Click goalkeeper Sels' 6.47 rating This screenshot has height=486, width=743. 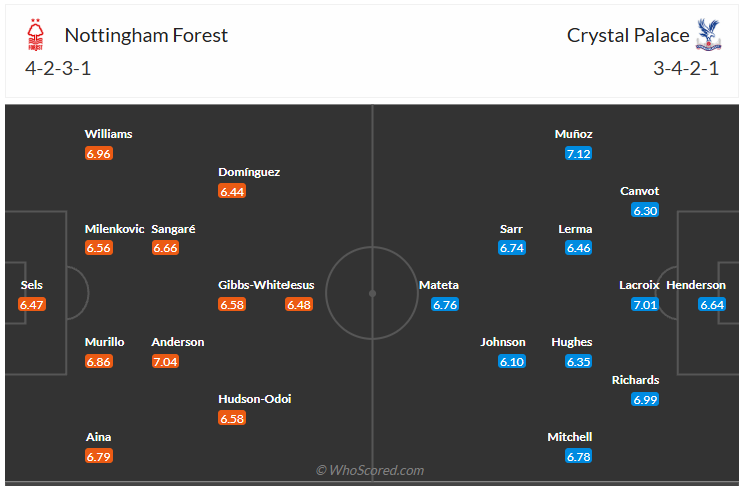(32, 305)
